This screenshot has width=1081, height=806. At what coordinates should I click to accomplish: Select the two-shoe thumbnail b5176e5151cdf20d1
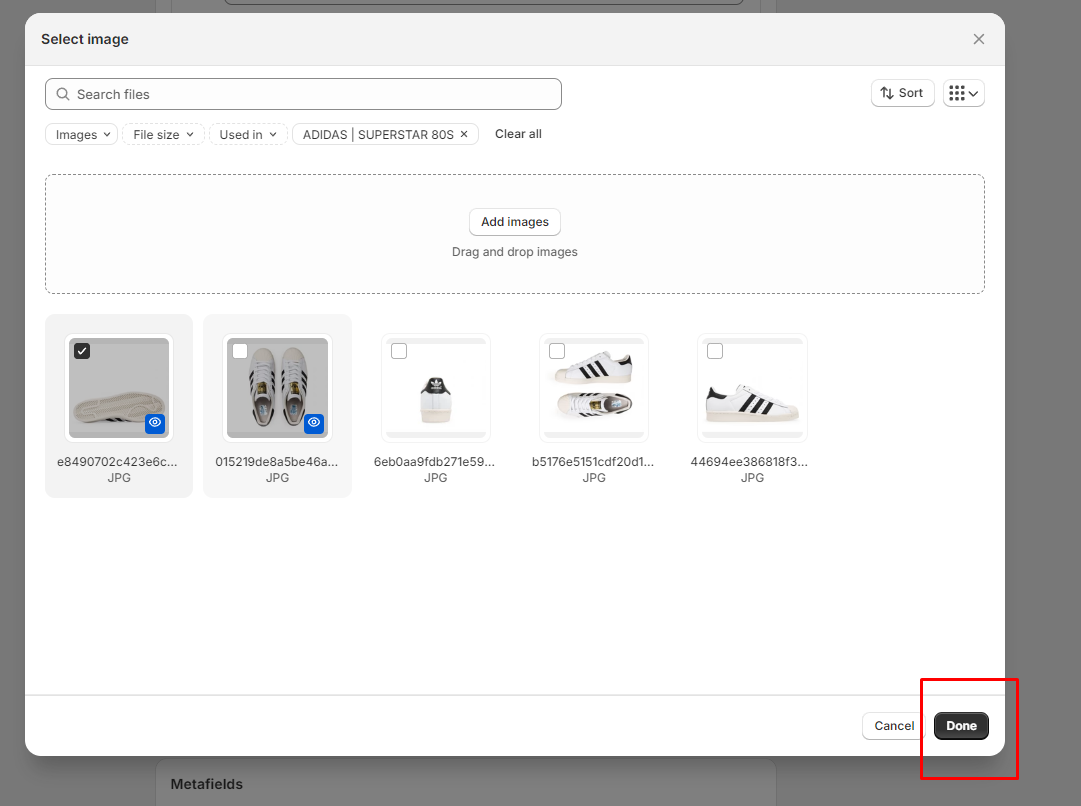(594, 388)
